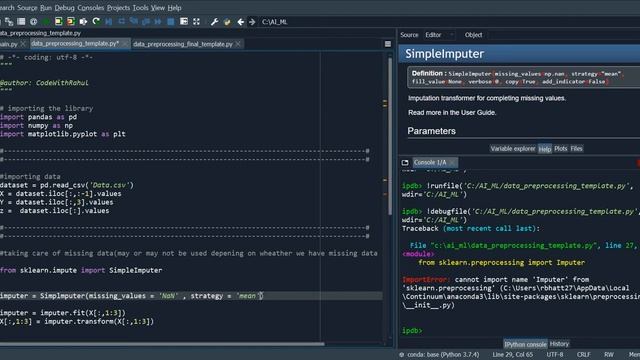
Task: Select the IPython console bottom tab
Action: (x=525, y=344)
